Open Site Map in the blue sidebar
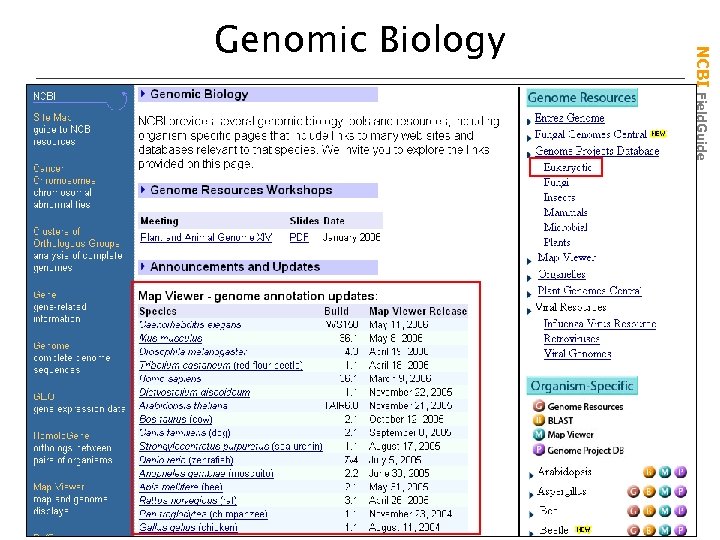Screen dimensions: 720x540 point(52,117)
